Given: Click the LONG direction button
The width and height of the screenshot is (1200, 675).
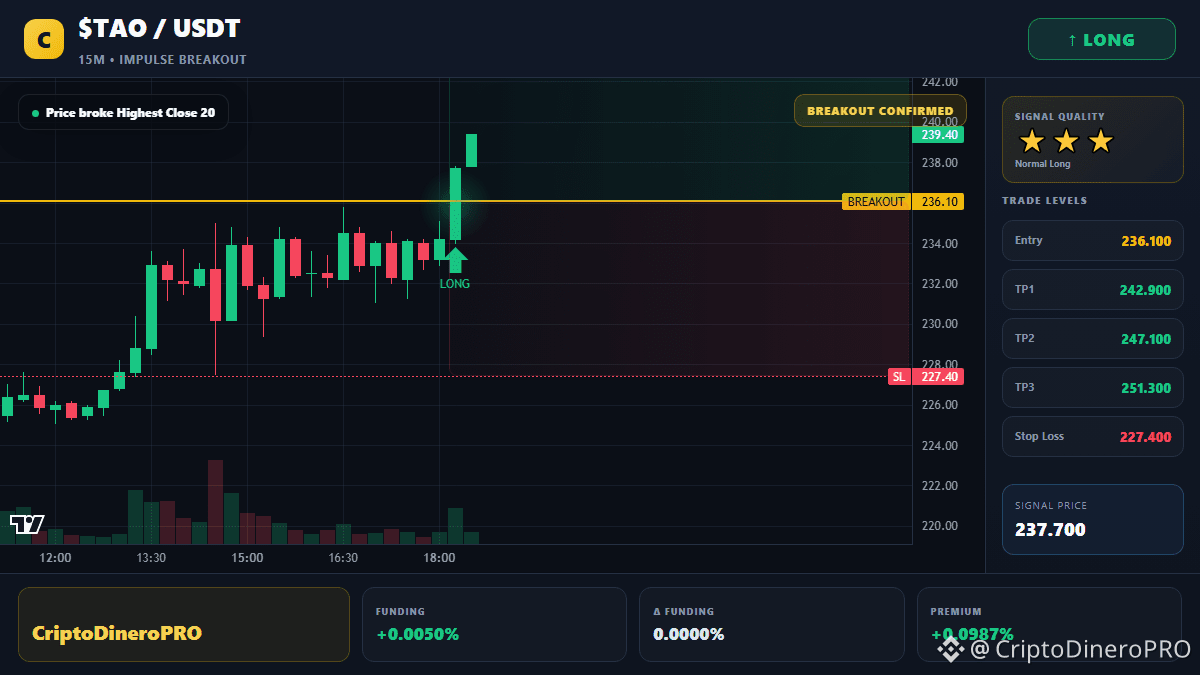Looking at the screenshot, I should click(1102, 40).
